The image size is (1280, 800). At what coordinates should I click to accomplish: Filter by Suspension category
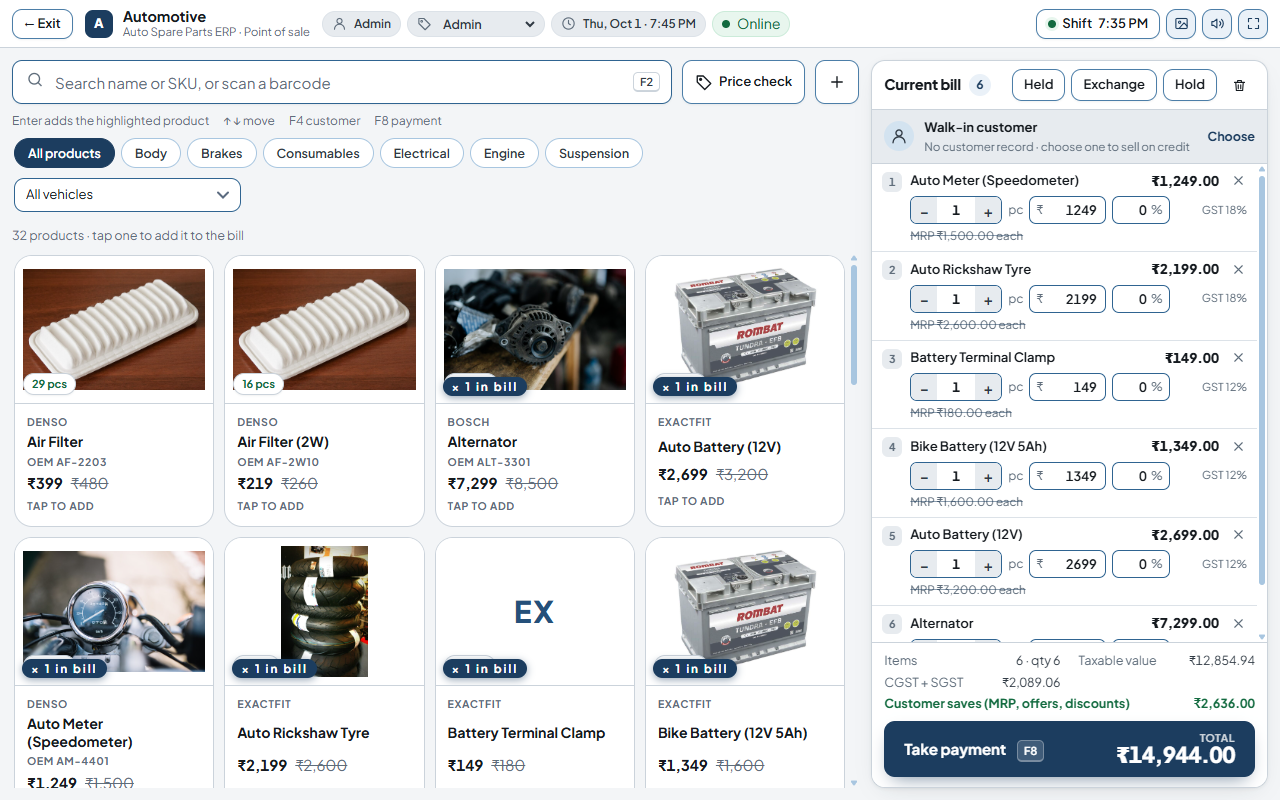[594, 153]
